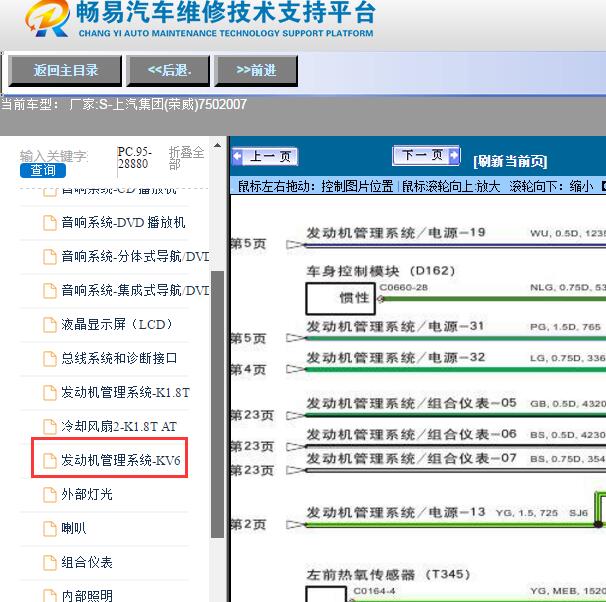Click the left arrow icon on 上一页
This screenshot has width=606, height=602.
click(237, 157)
